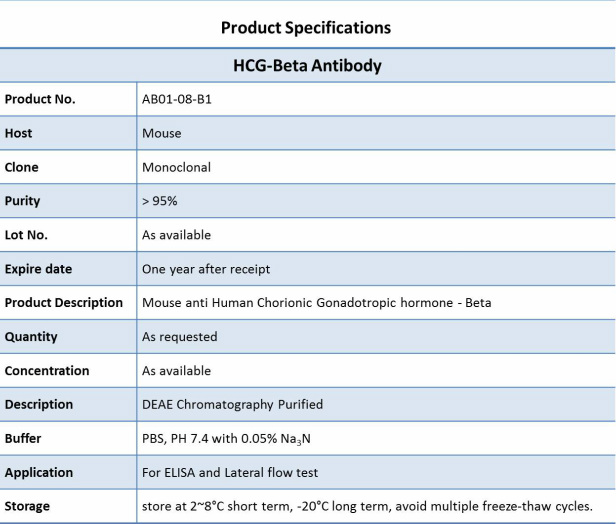This screenshot has height=524, width=616.
Task: Click DEAE Chromatography Purified text
Action: click(x=232, y=405)
